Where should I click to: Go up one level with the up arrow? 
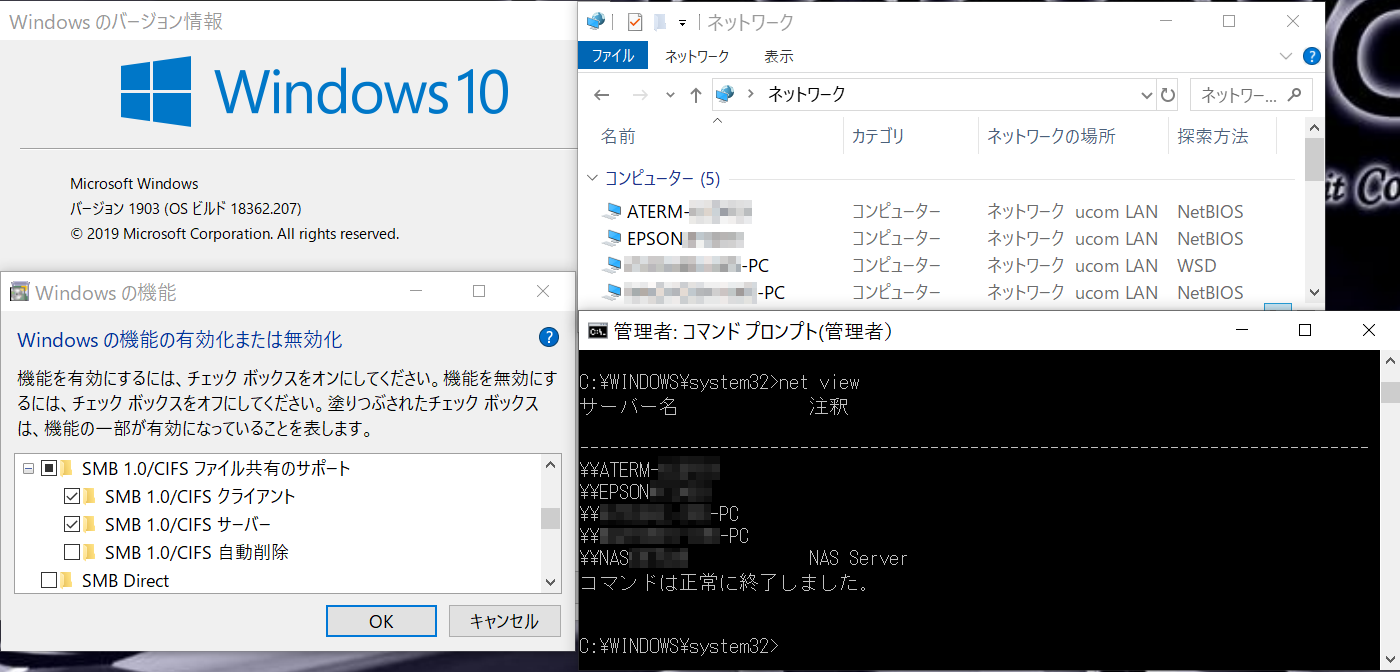pos(696,95)
